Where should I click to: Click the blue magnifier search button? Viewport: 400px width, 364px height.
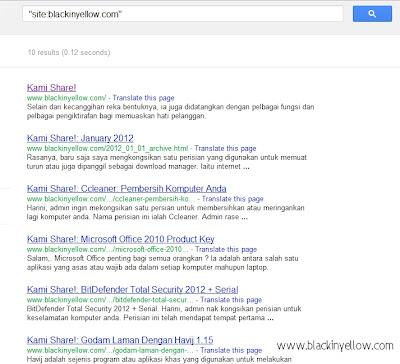pyautogui.click(x=372, y=14)
